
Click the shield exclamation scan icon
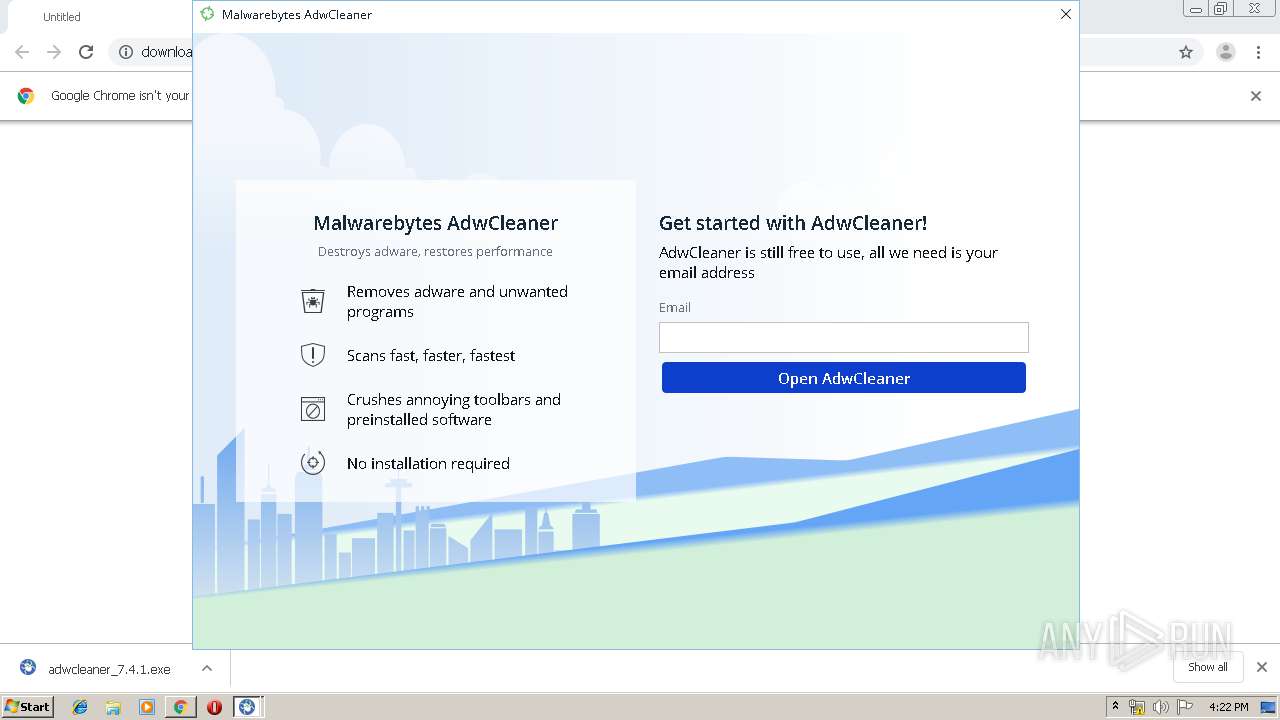pos(313,355)
